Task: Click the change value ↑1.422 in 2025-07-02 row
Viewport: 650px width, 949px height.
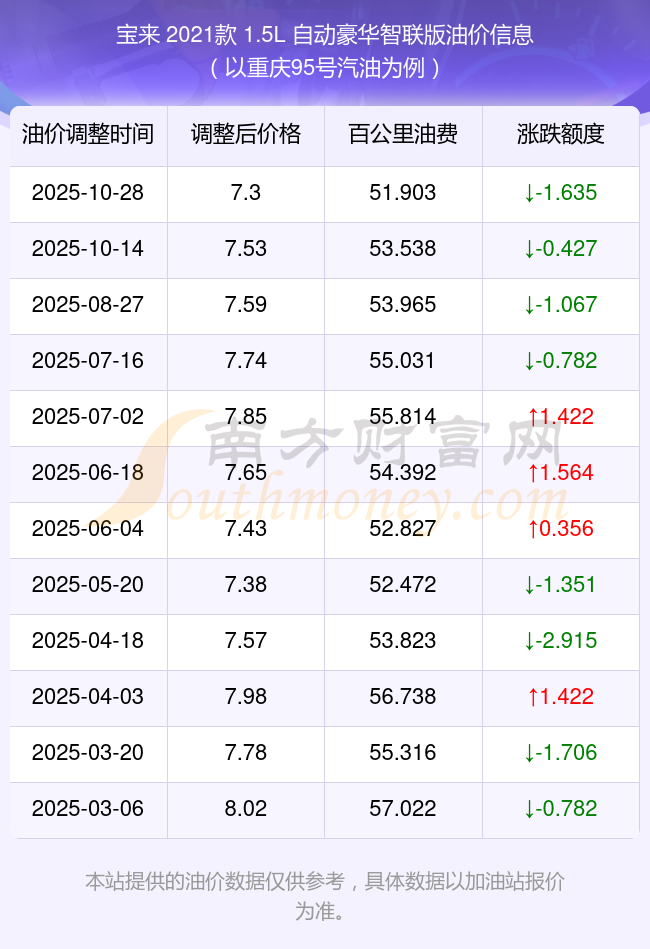Action: coord(560,417)
